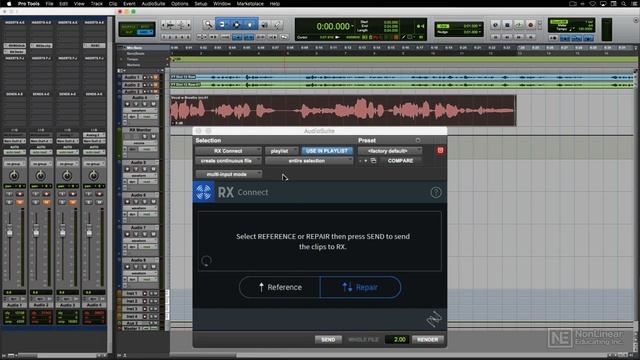Viewport: 640px width, 360px height.
Task: Open the AudioSuite menu
Action: [153, 4]
